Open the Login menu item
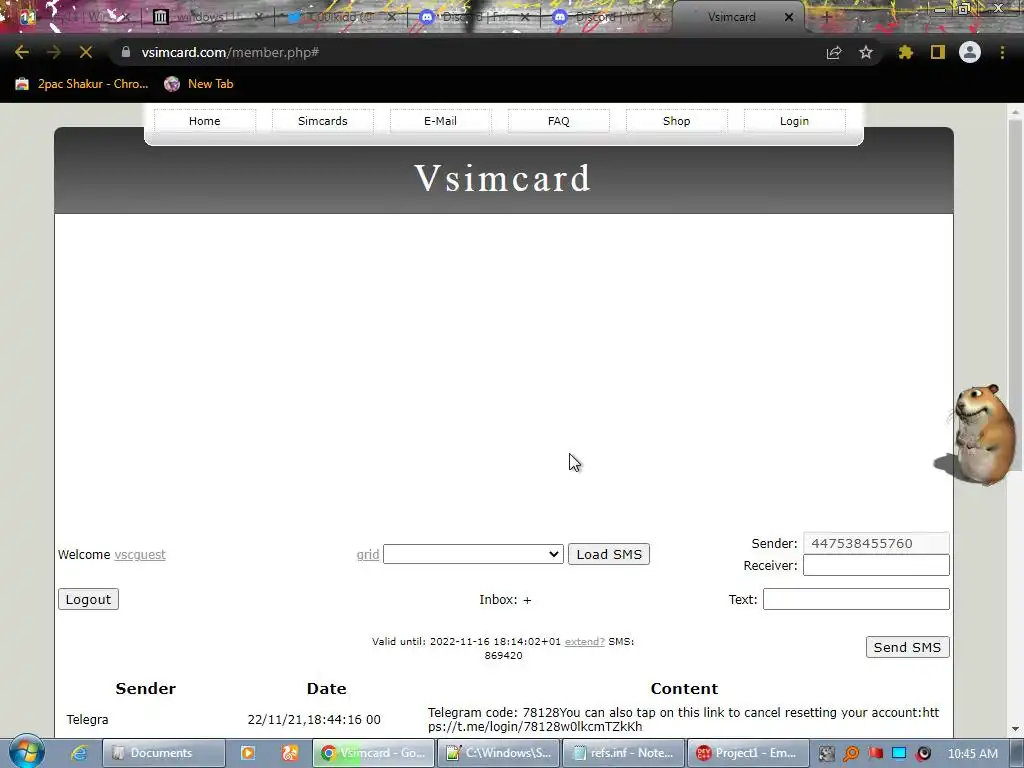The height and width of the screenshot is (768, 1024). [794, 121]
